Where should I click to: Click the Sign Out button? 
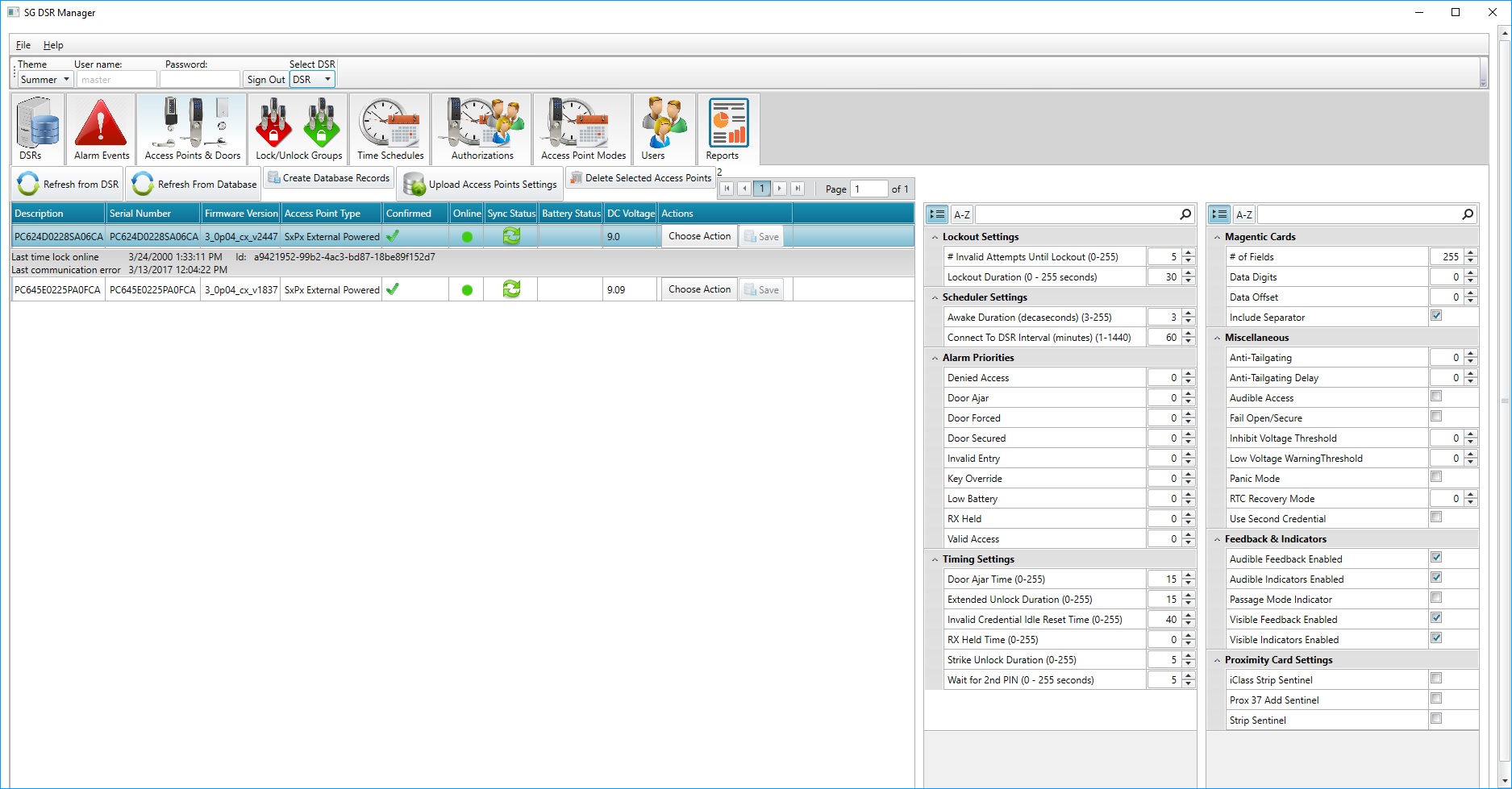click(x=266, y=79)
